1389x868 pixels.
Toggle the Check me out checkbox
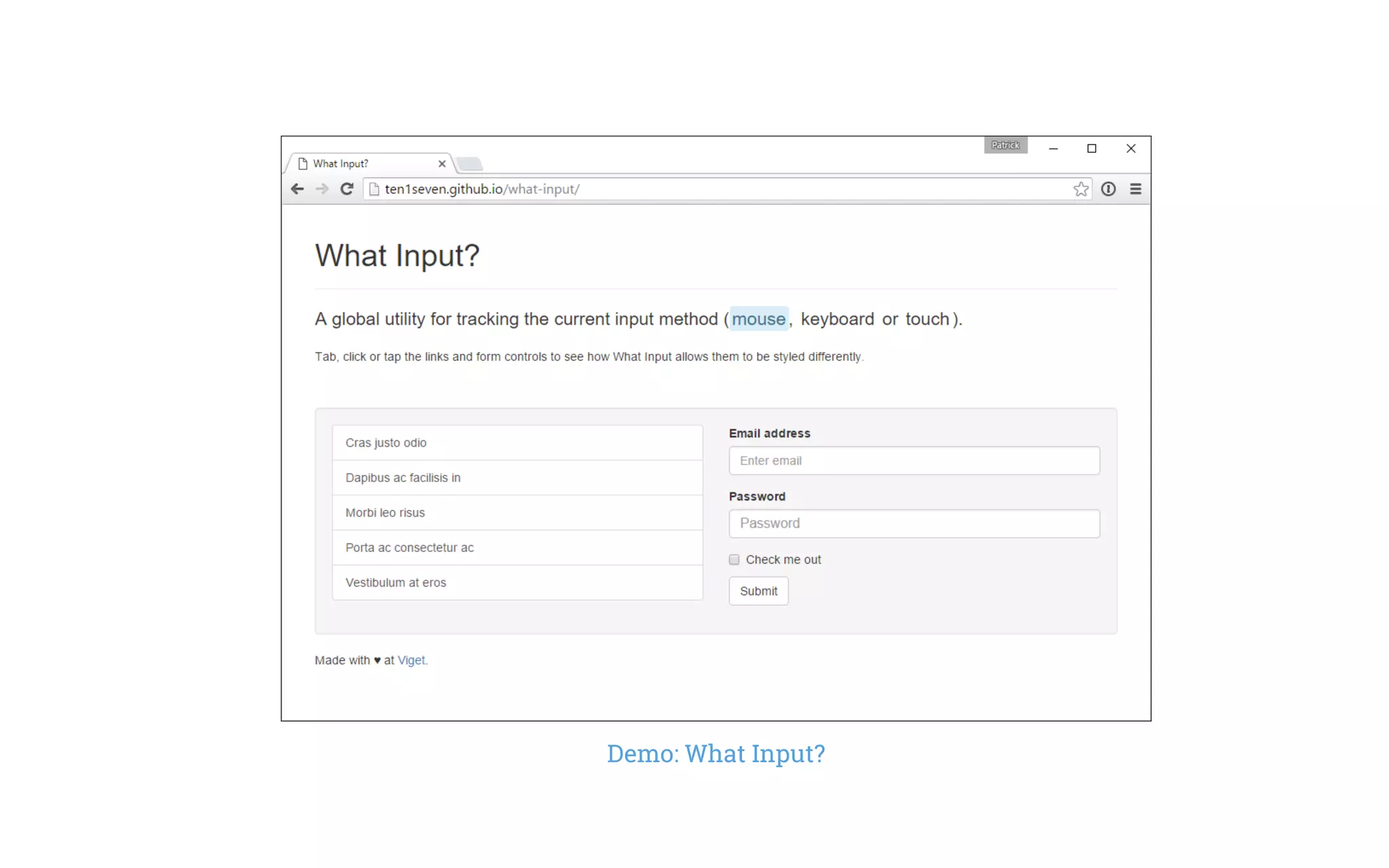pyautogui.click(x=734, y=559)
